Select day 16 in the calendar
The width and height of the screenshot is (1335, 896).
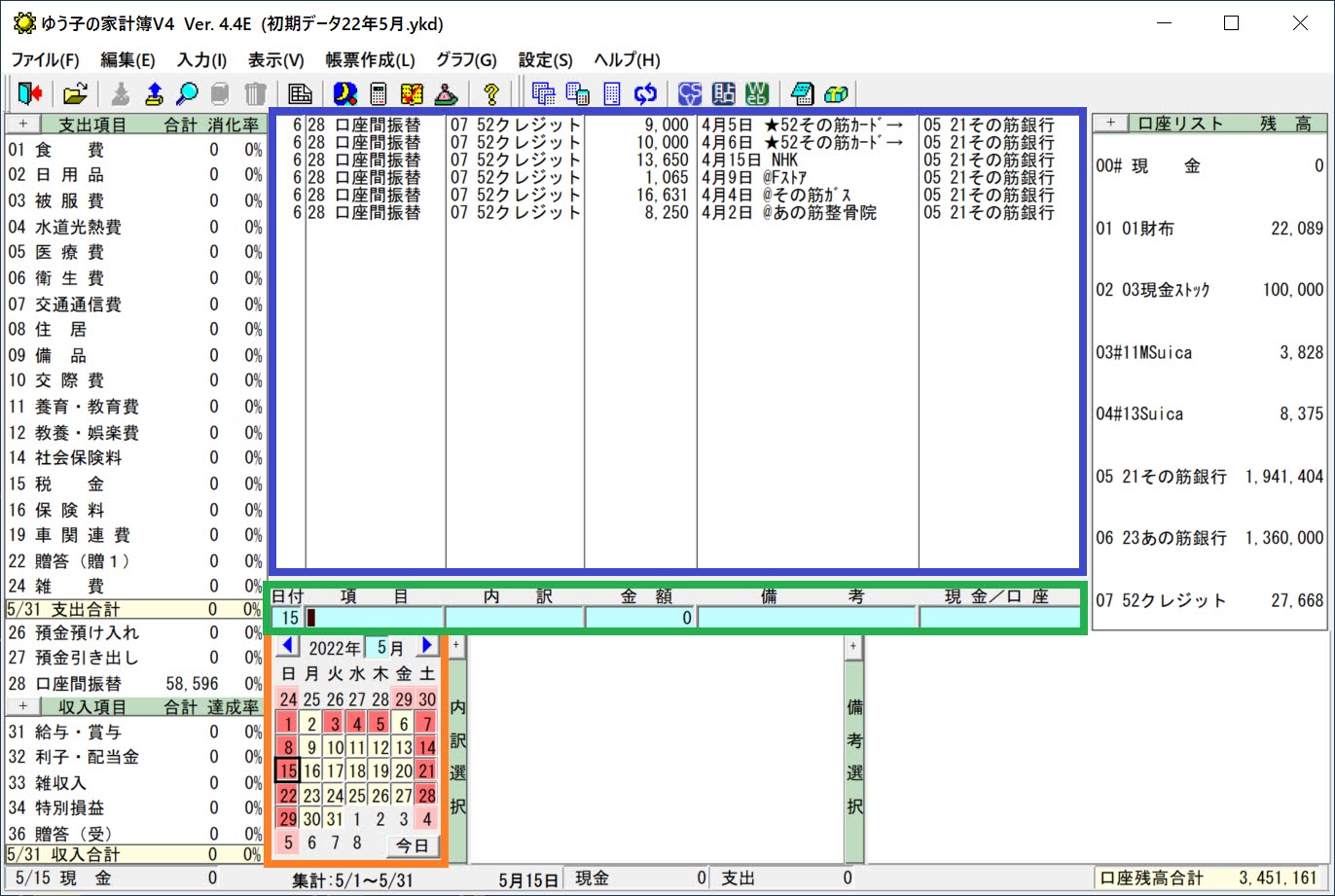click(x=311, y=771)
